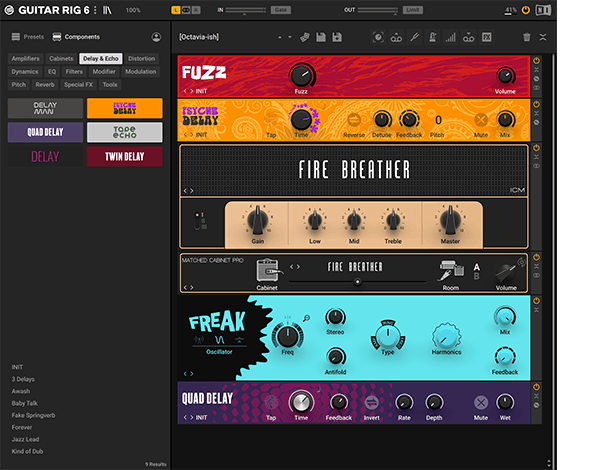Viewport: 600px width, 470px height.
Task: Switch to the Presets tab
Action: pyautogui.click(x=28, y=37)
